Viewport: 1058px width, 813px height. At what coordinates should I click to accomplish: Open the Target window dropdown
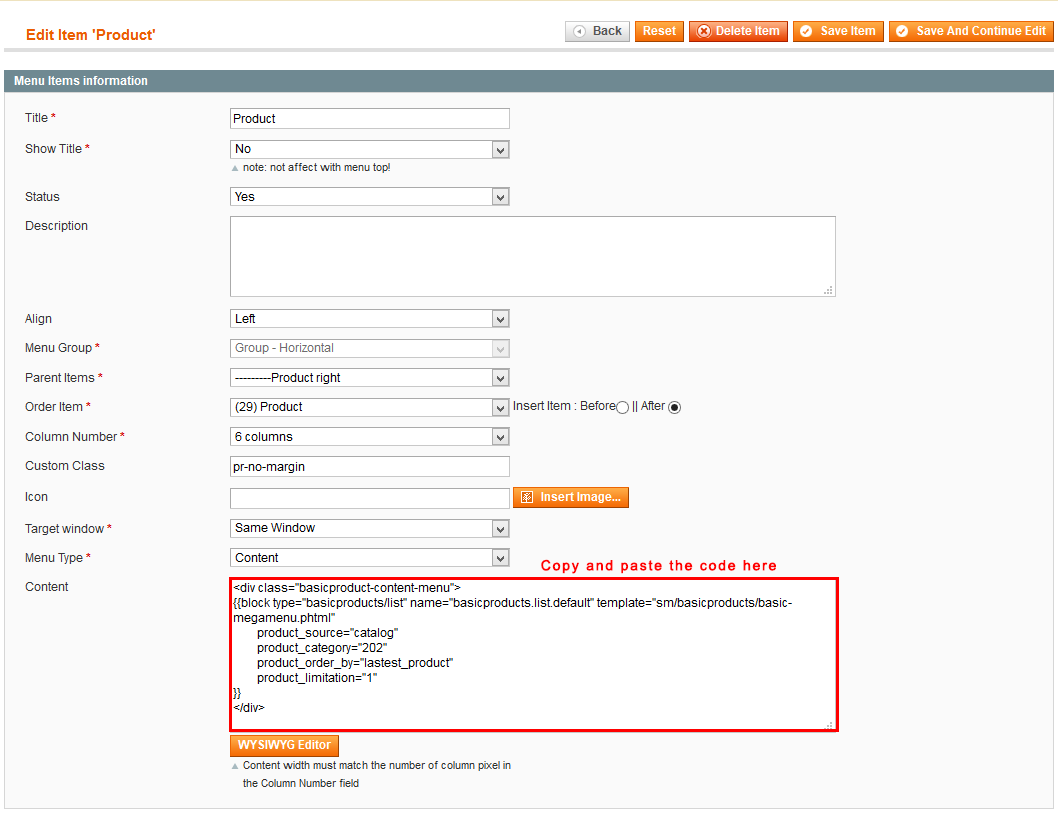370,528
